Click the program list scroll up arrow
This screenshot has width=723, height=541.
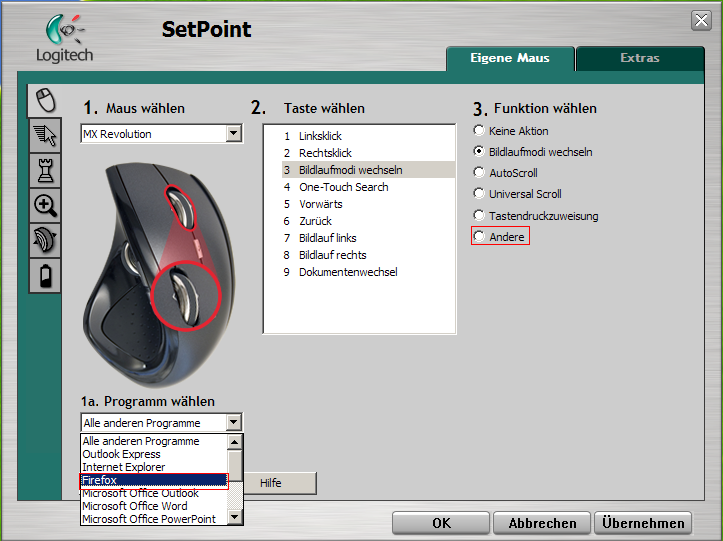point(235,442)
